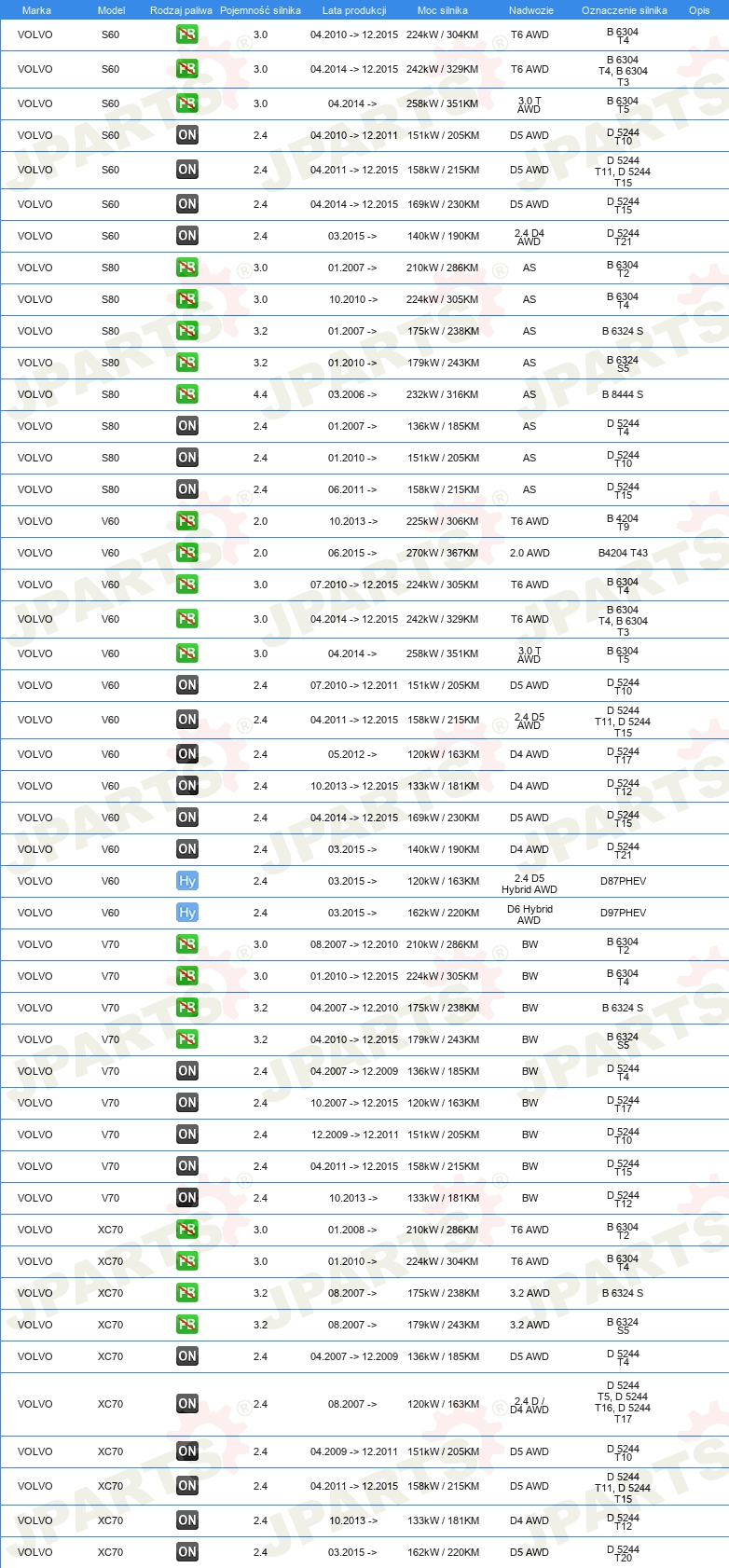The height and width of the screenshot is (1568, 729).
Task: Select the Moc silnika column header
Action: [443, 10]
